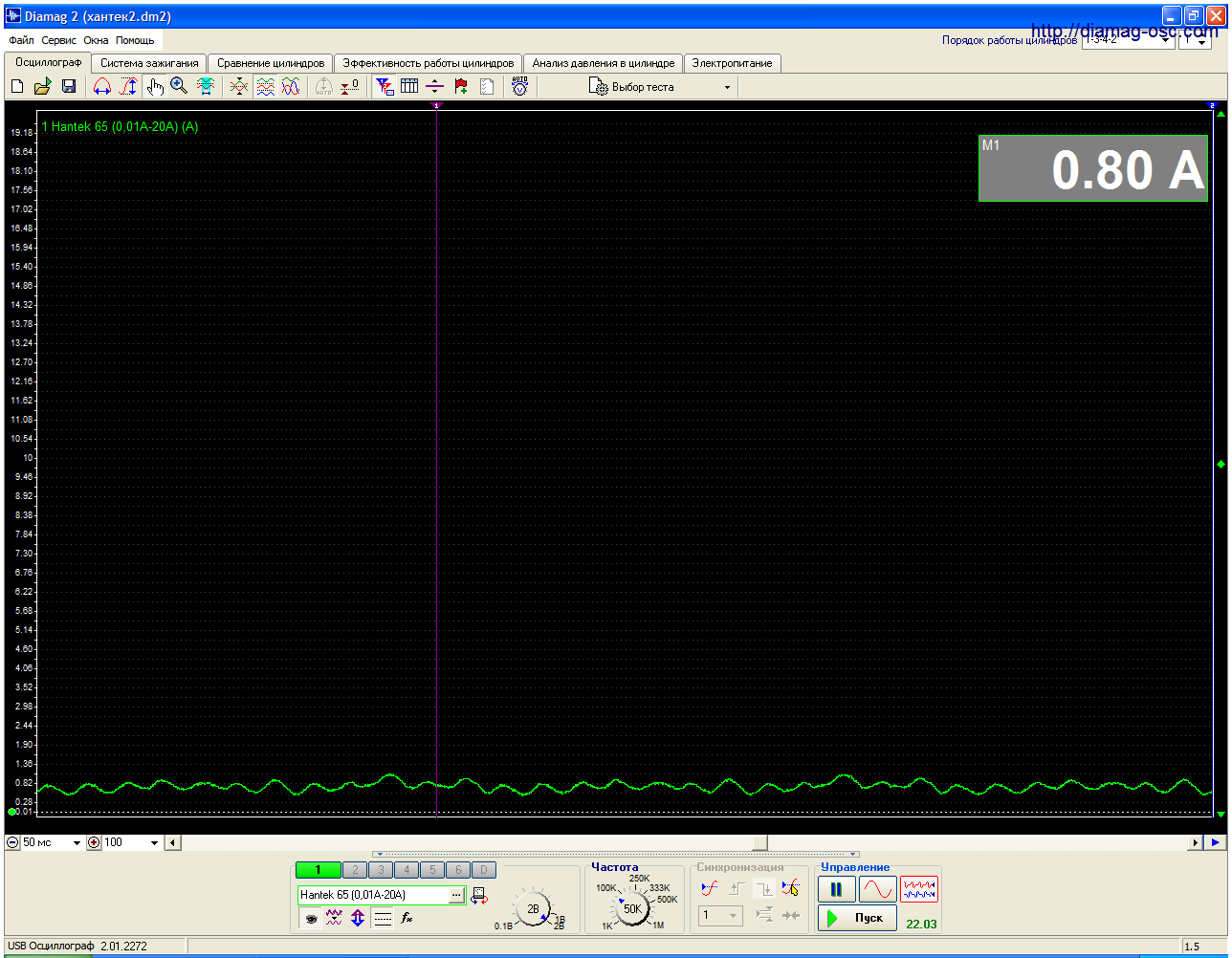Screen dimensions: 1232x958
Task: Click the stacked channels waveform icon
Action: tap(265, 87)
